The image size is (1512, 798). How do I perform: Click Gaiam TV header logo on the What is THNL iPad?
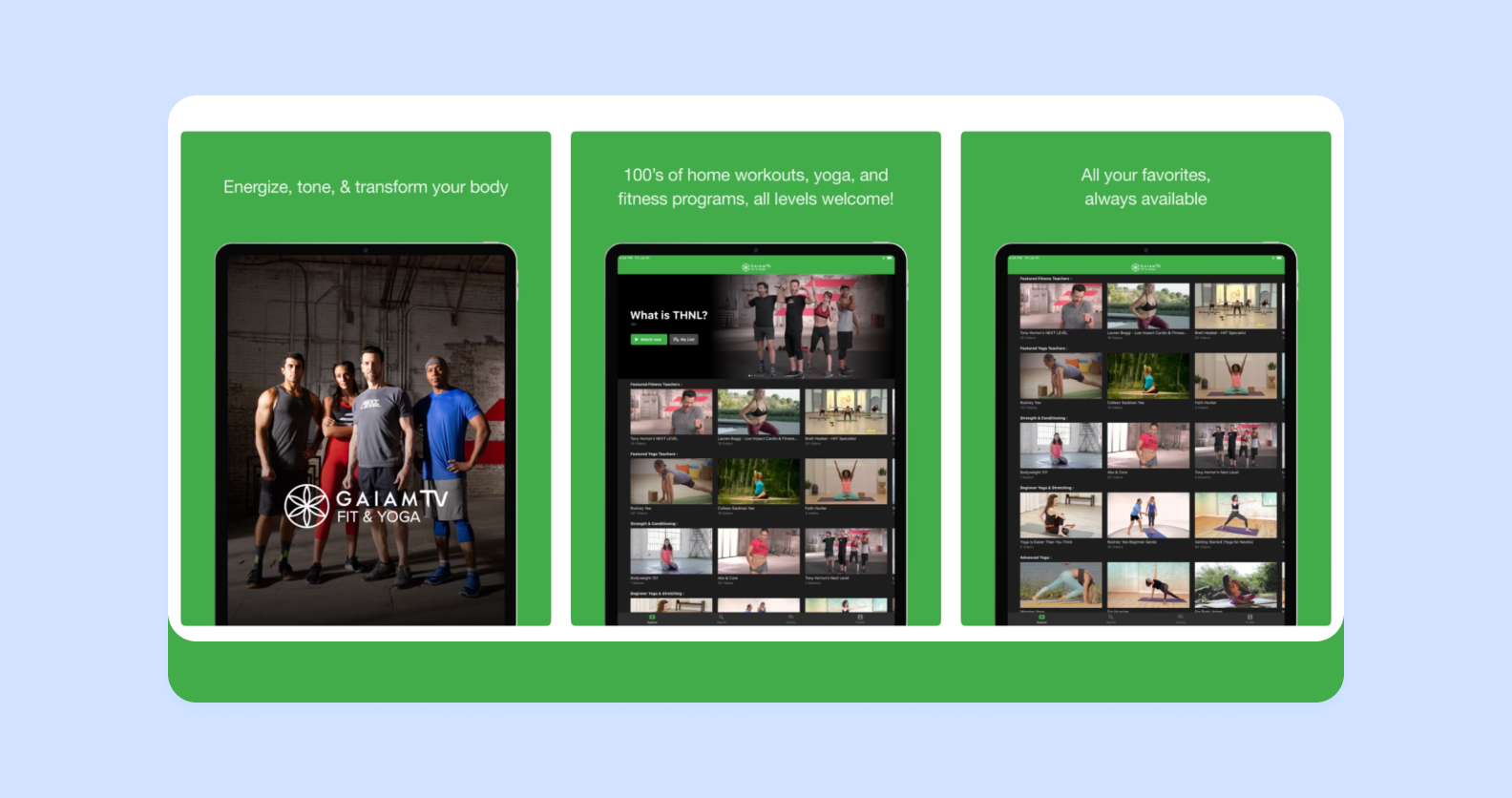756,267
